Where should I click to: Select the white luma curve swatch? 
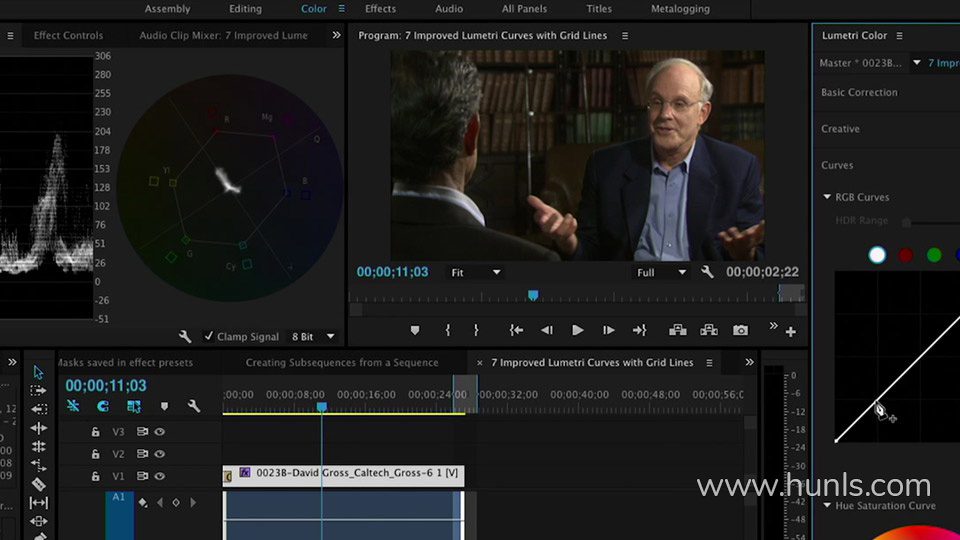pyautogui.click(x=877, y=255)
